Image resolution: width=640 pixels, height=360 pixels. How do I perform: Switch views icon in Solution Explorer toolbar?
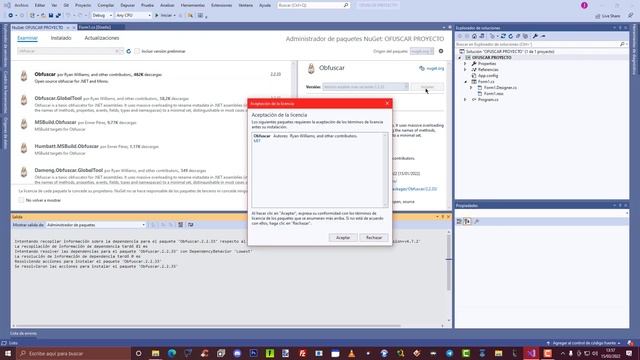point(482,36)
